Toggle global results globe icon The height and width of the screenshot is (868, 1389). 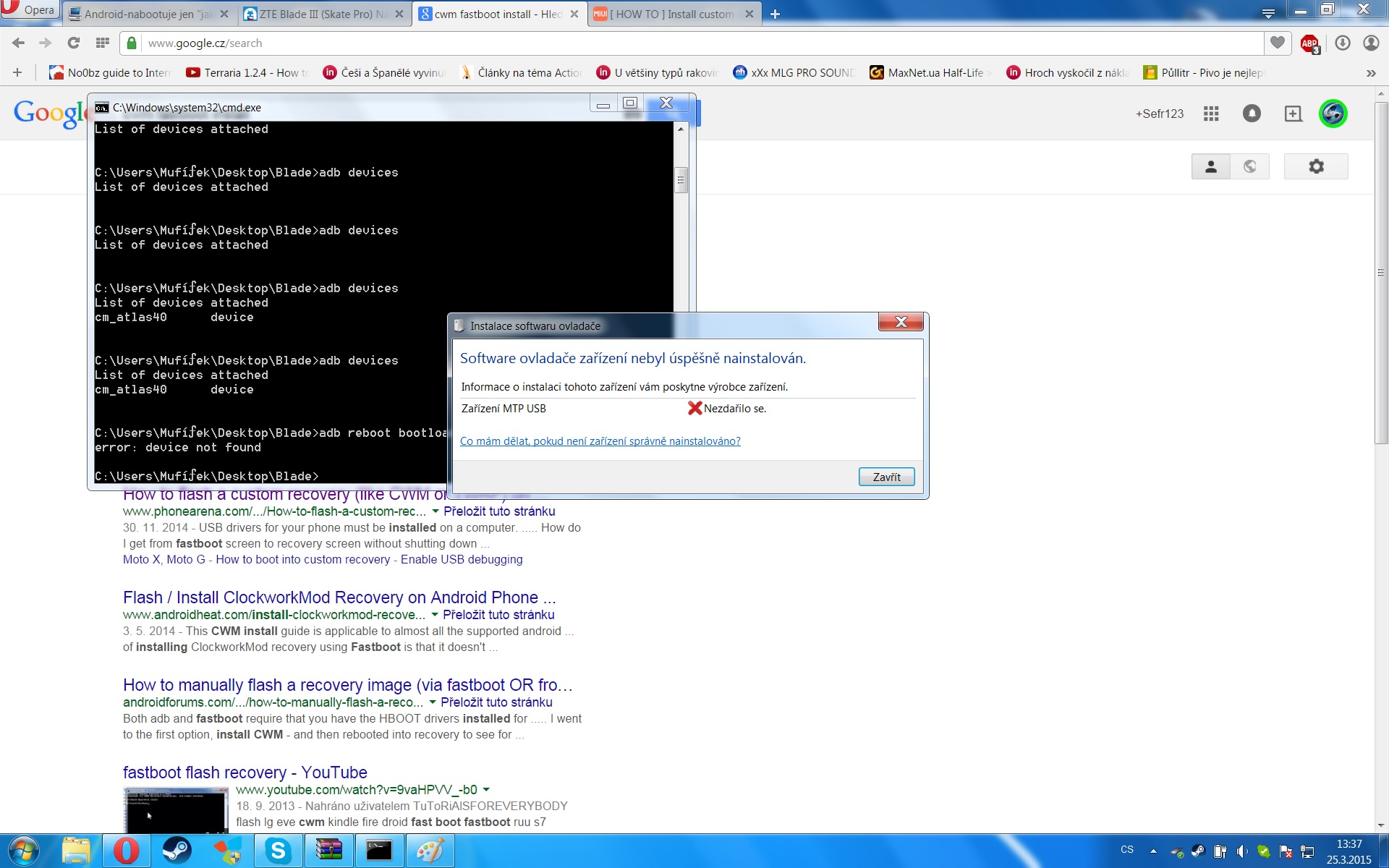pyautogui.click(x=1249, y=166)
